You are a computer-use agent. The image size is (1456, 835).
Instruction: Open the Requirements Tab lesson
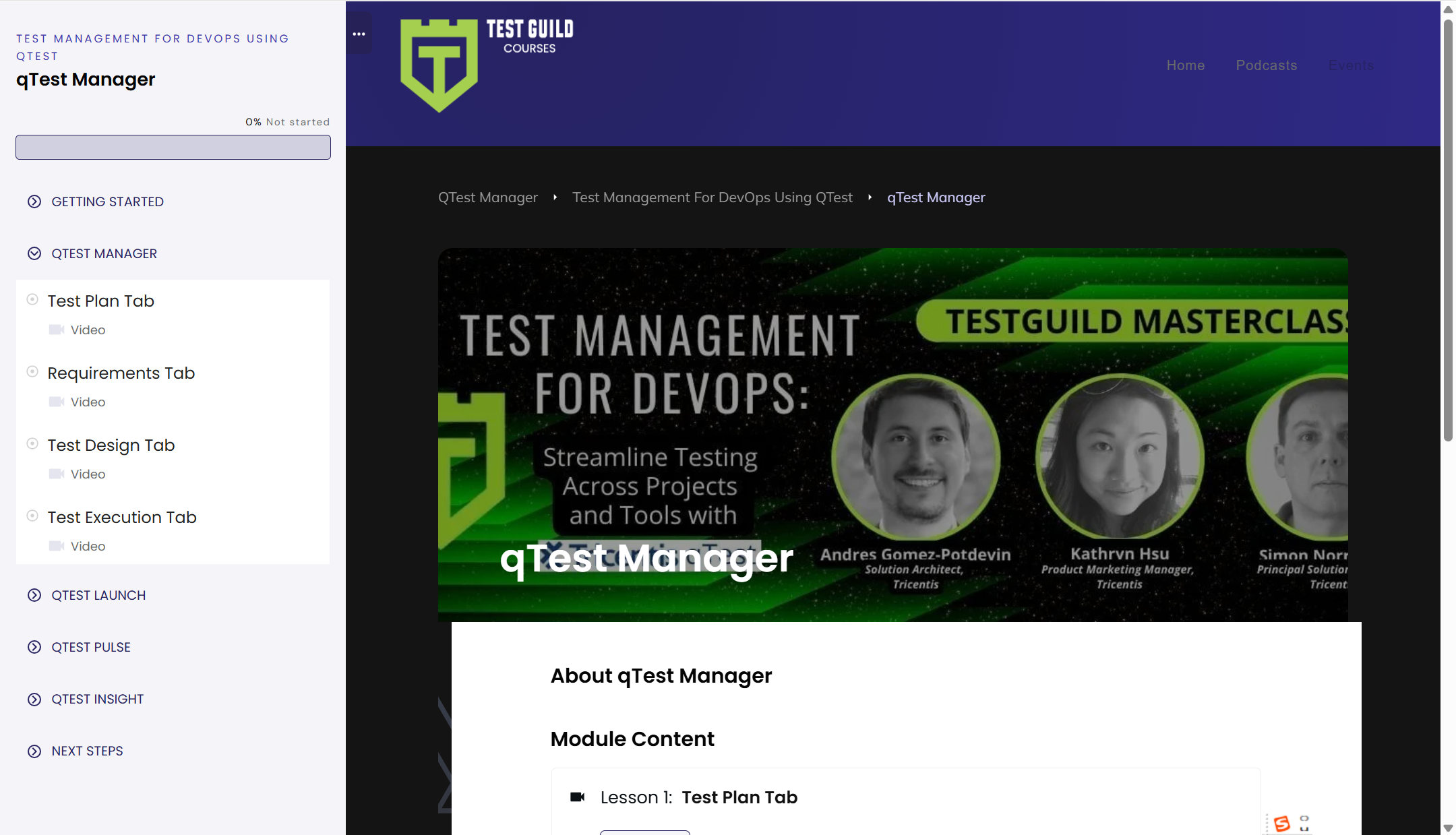[x=121, y=373]
